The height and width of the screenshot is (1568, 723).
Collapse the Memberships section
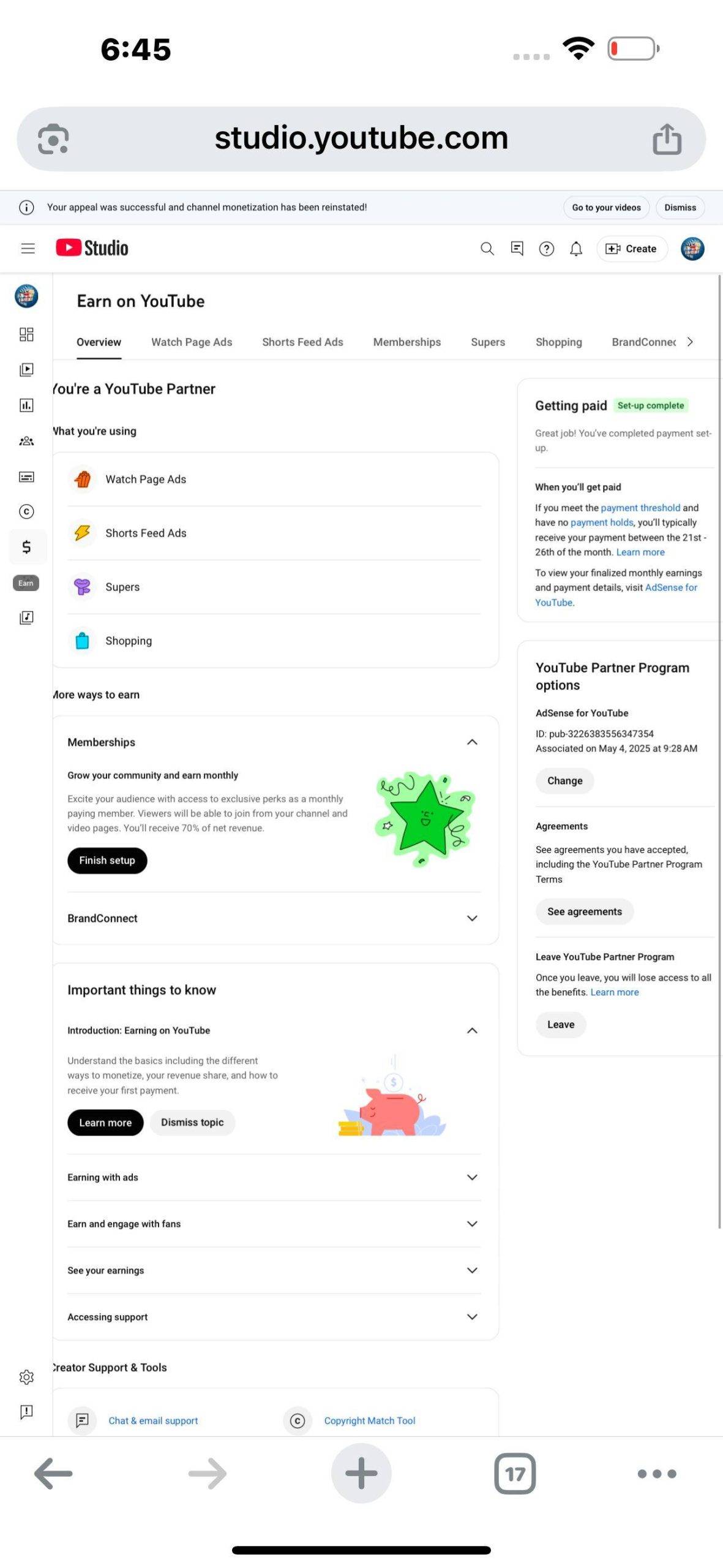[471, 742]
